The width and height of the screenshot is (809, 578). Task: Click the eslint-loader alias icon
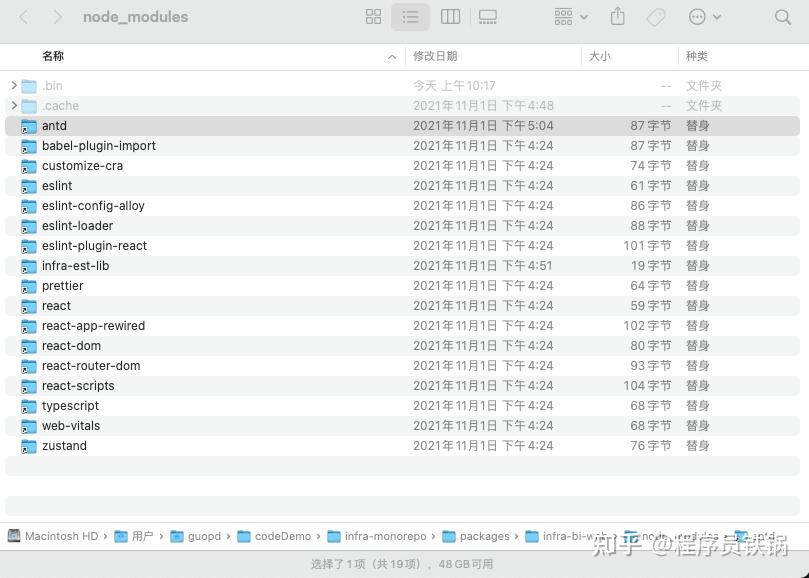click(29, 226)
